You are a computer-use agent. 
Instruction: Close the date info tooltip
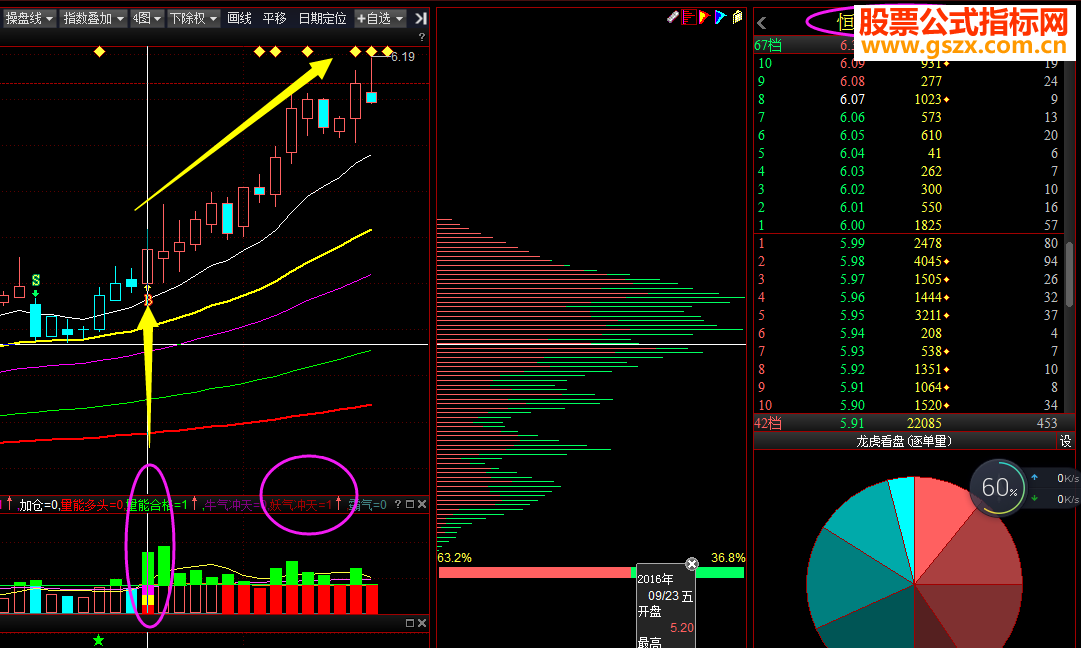click(691, 564)
